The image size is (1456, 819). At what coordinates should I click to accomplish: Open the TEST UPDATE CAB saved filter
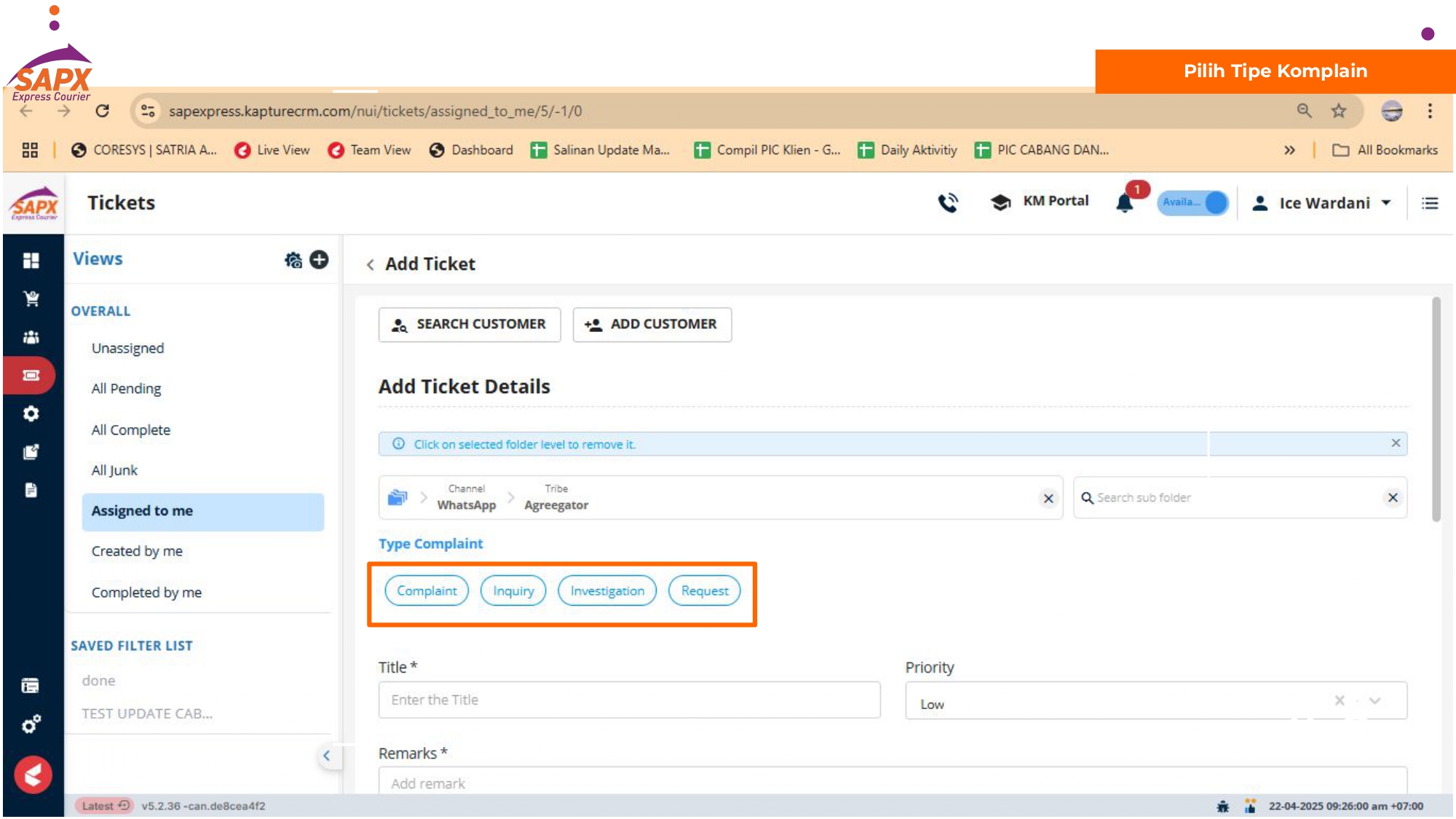[x=147, y=714]
